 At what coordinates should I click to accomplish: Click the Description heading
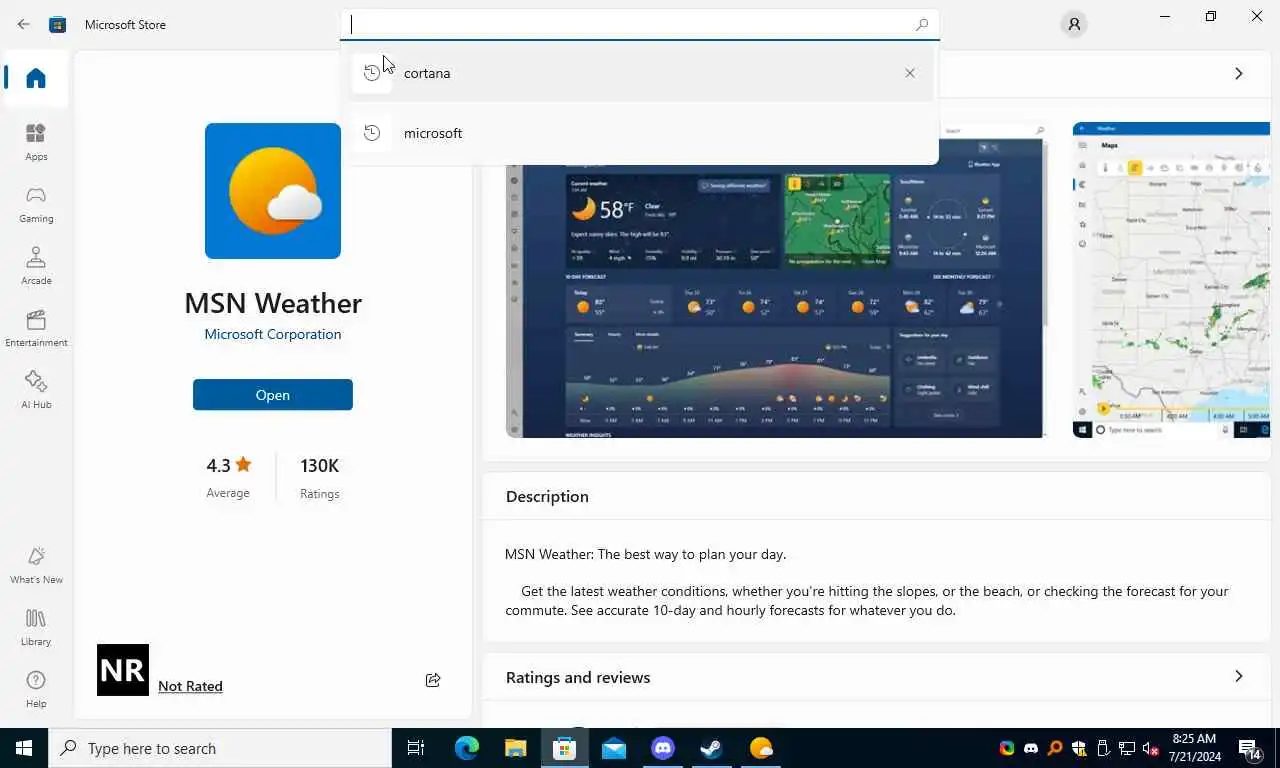[x=547, y=496]
